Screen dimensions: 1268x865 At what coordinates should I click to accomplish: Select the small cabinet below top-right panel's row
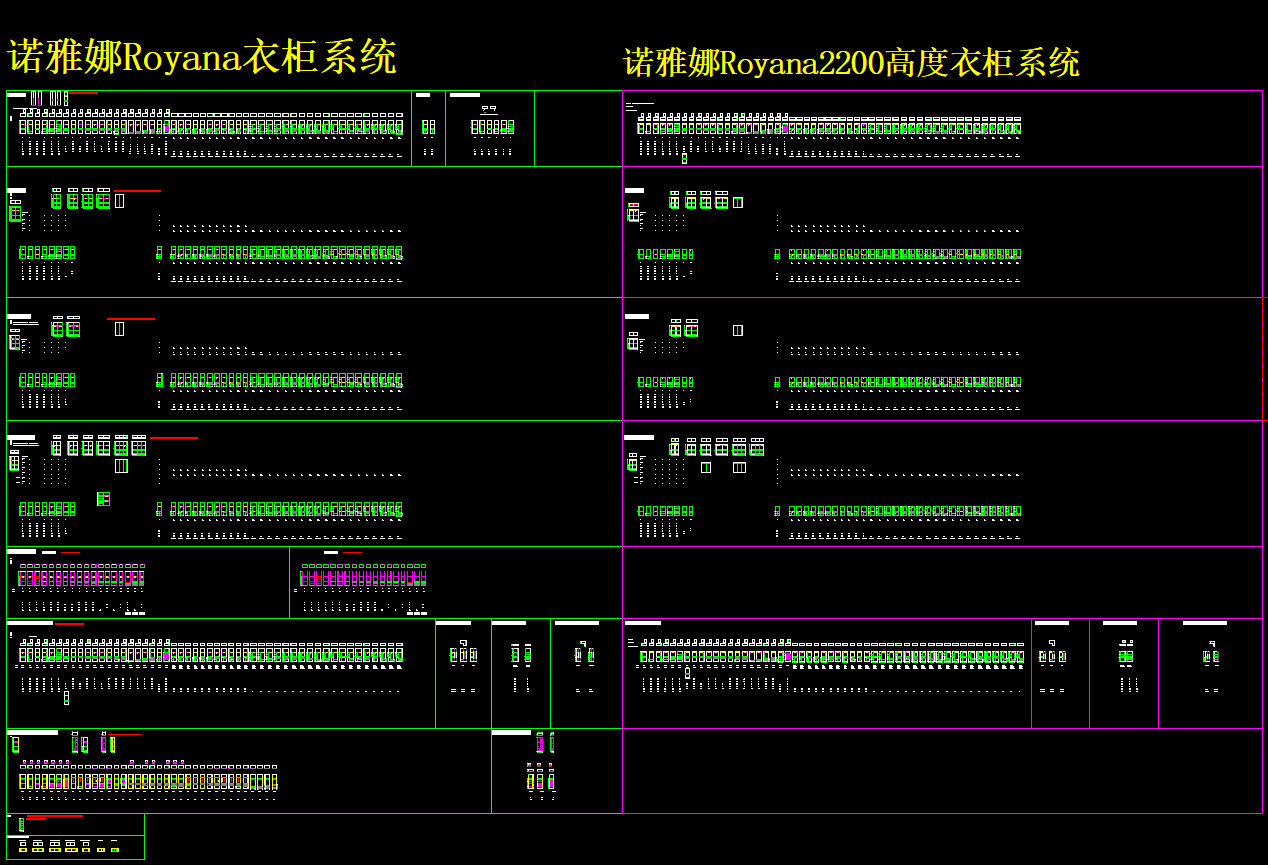click(684, 158)
